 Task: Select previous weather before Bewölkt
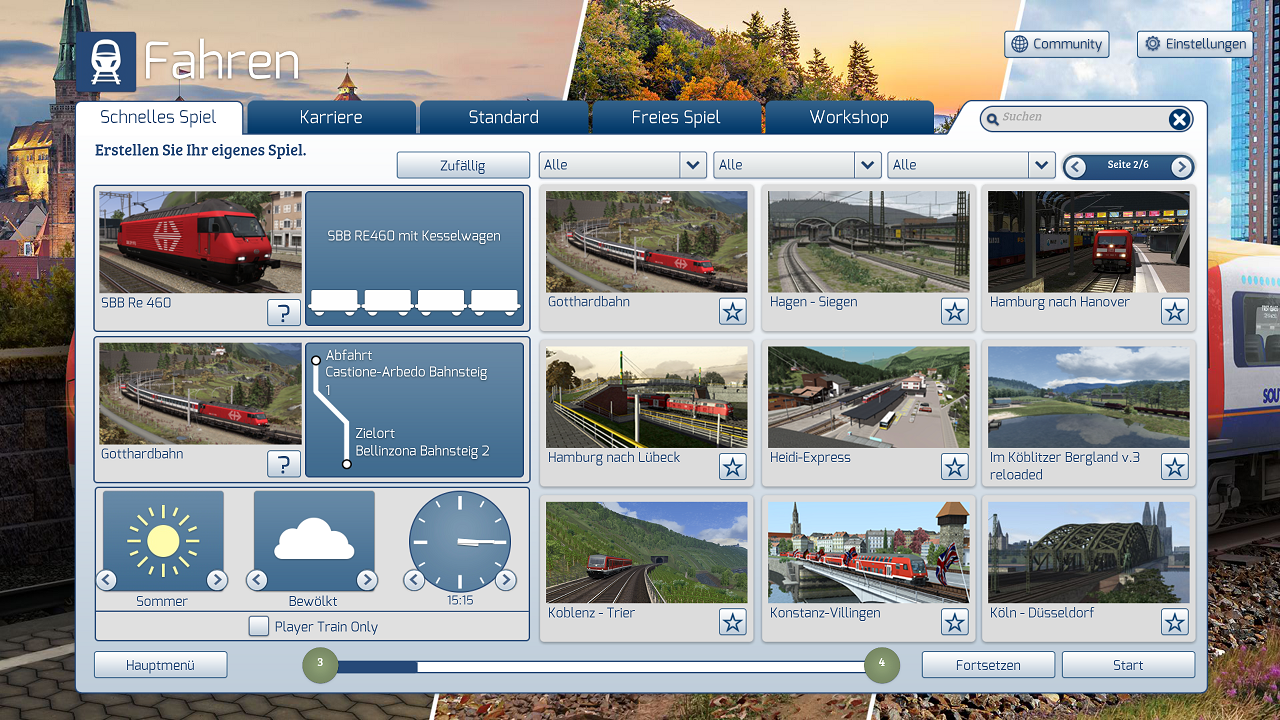pos(257,580)
